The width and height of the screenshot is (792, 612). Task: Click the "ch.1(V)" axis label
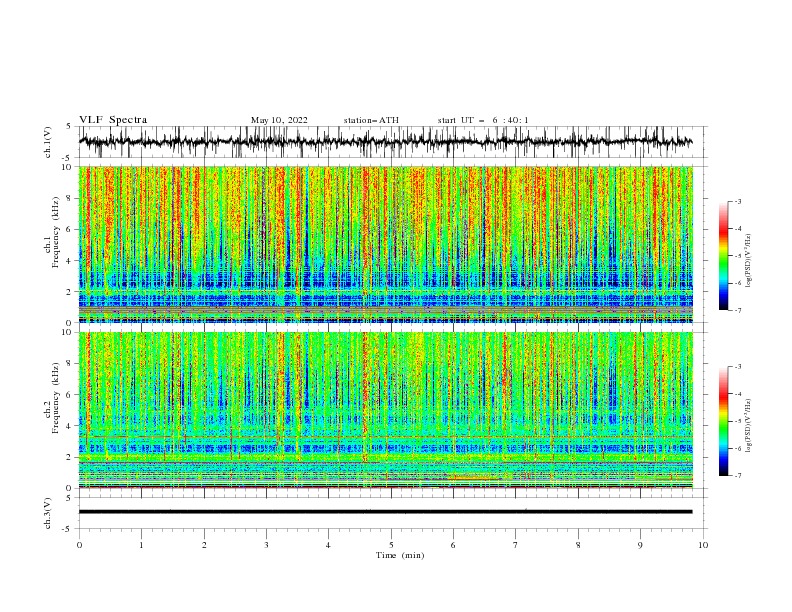(x=48, y=142)
